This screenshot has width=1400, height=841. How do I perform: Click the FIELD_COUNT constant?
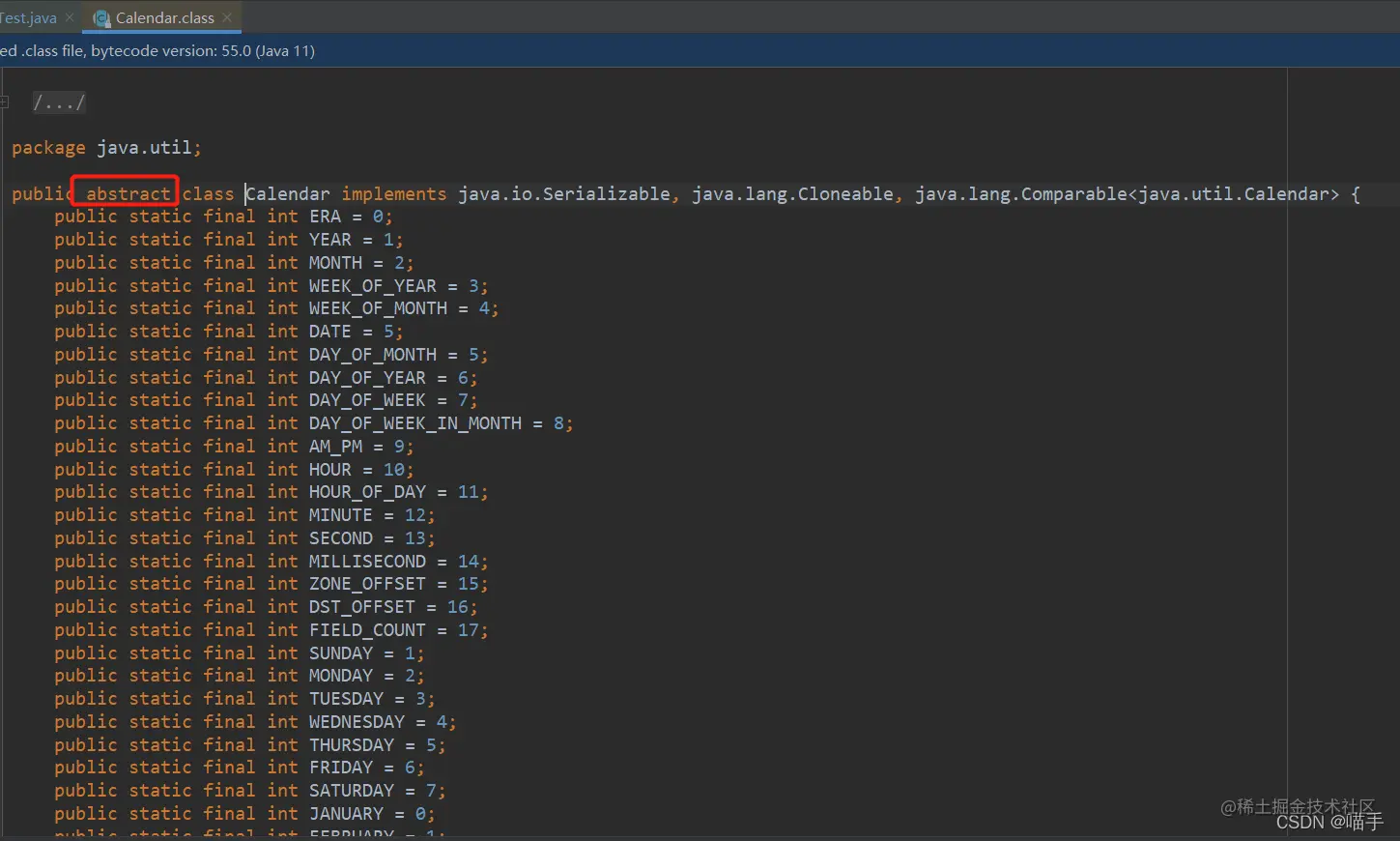[367, 630]
